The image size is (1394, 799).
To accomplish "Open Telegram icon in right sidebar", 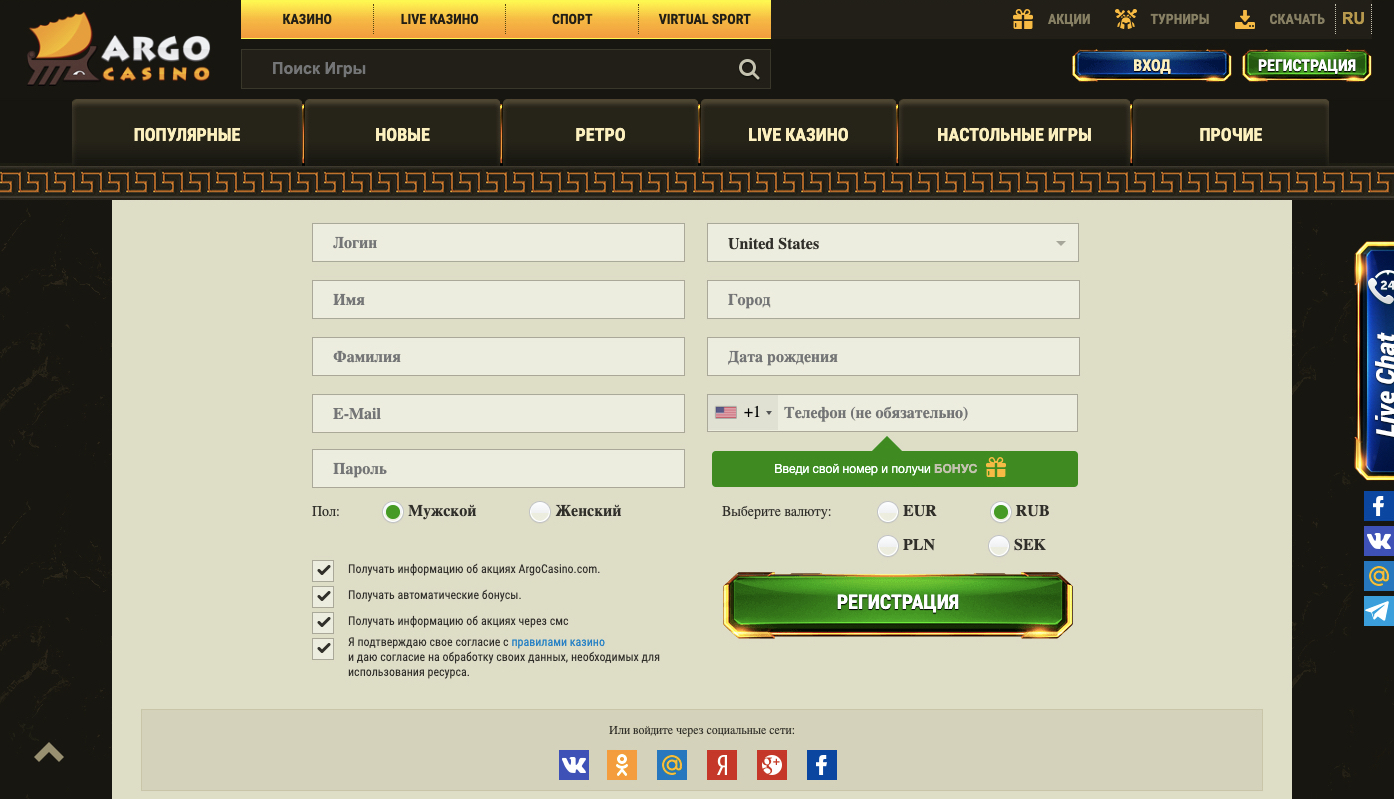I will point(1378,611).
